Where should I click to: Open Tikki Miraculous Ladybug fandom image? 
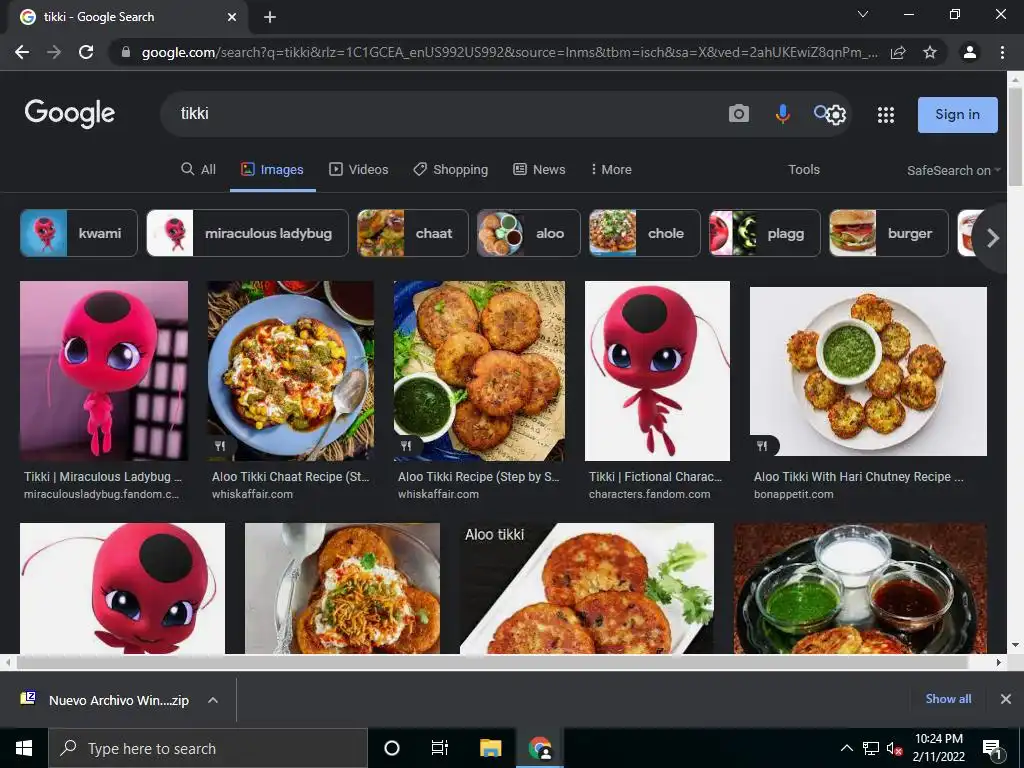pos(104,371)
